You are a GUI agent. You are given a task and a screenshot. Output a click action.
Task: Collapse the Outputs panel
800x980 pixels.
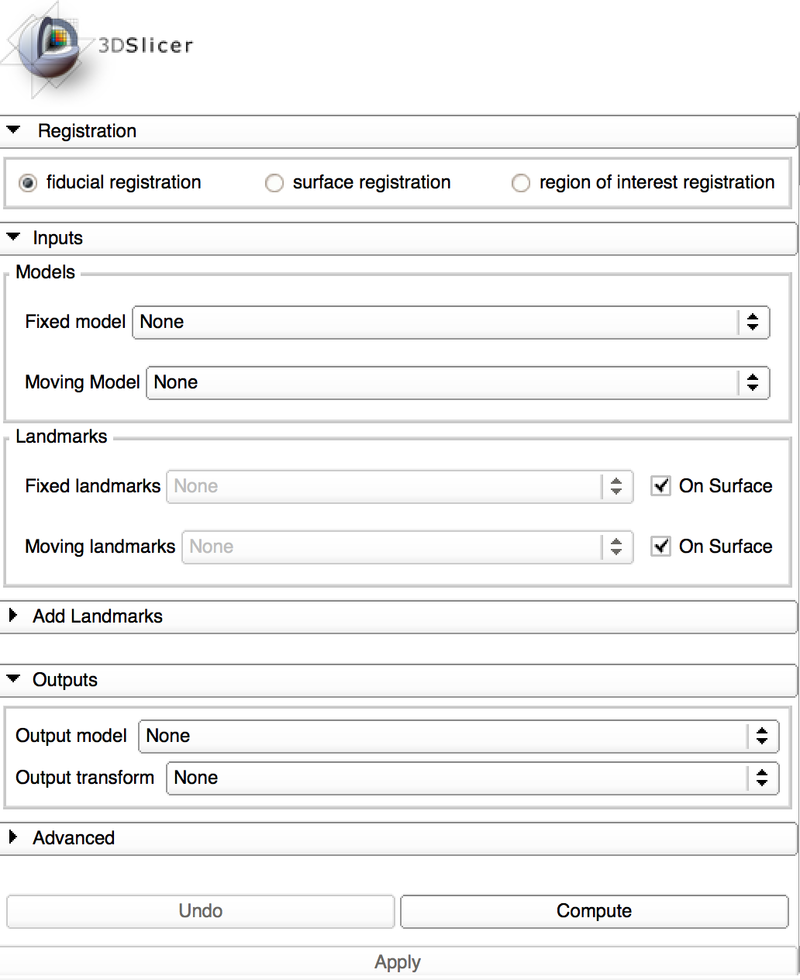tap(13, 679)
